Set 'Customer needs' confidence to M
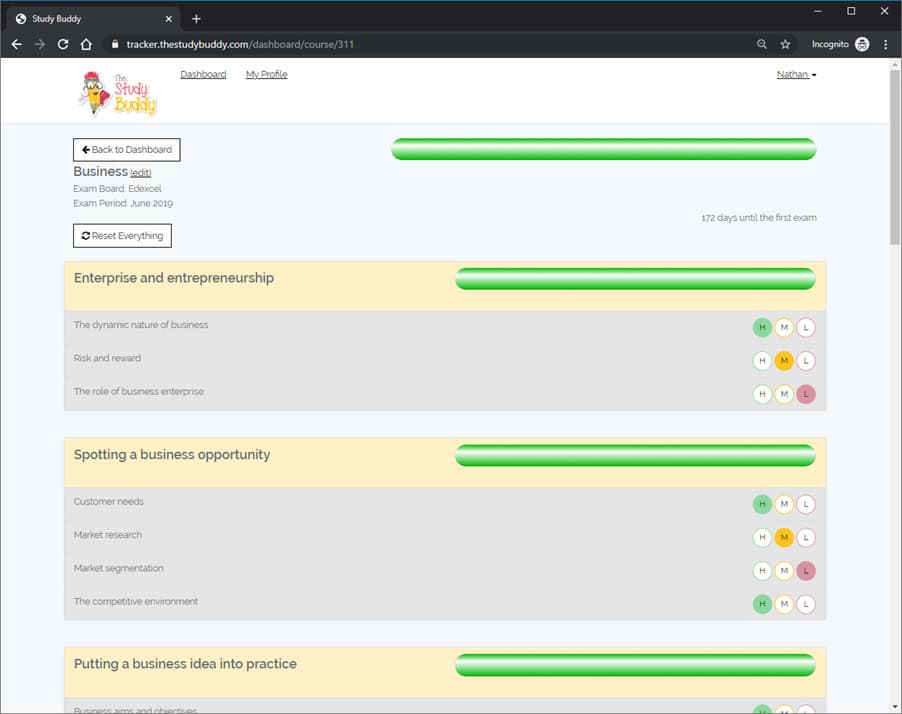The width and height of the screenshot is (902, 714). pos(784,504)
